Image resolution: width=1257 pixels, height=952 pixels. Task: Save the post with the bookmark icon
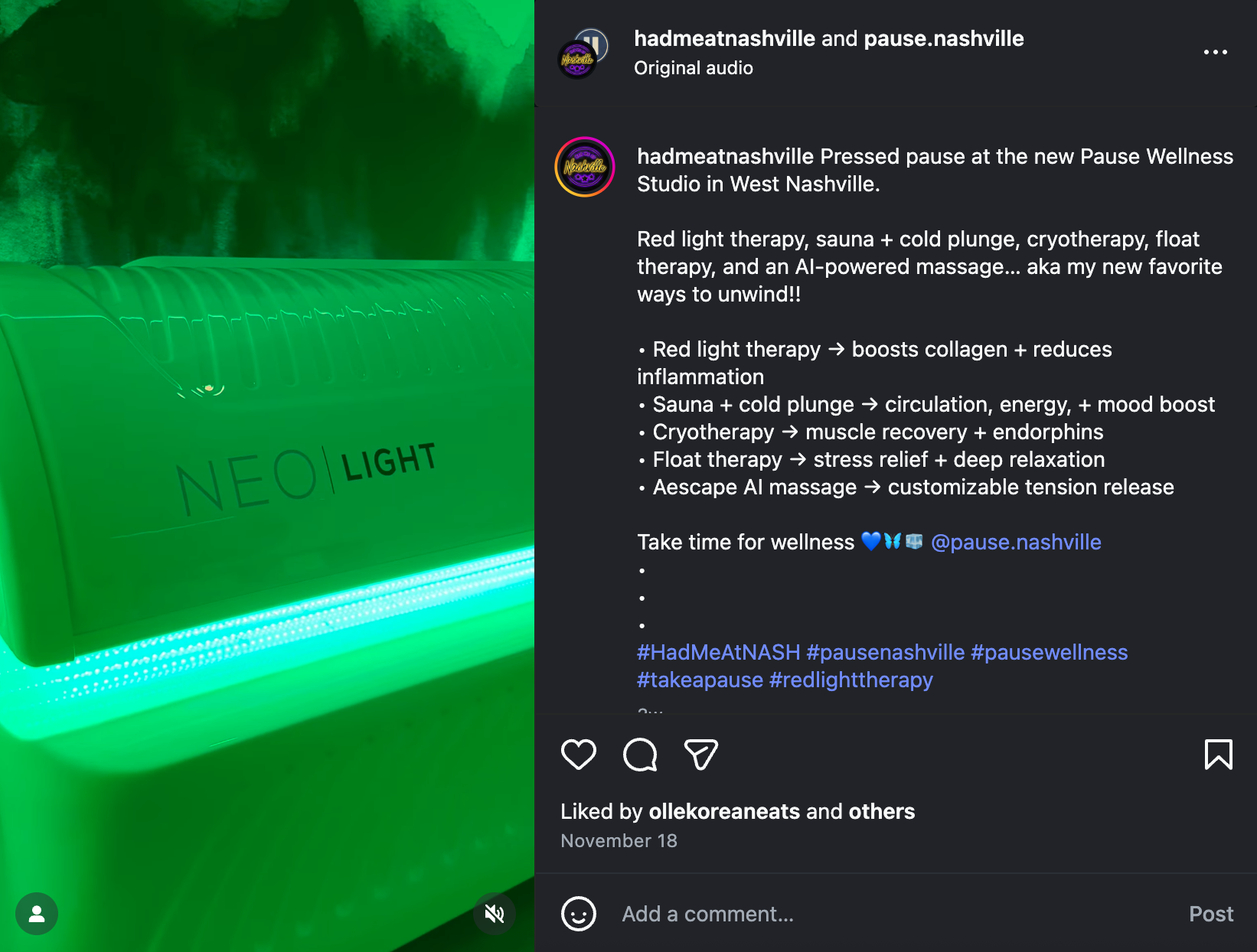click(x=1219, y=755)
